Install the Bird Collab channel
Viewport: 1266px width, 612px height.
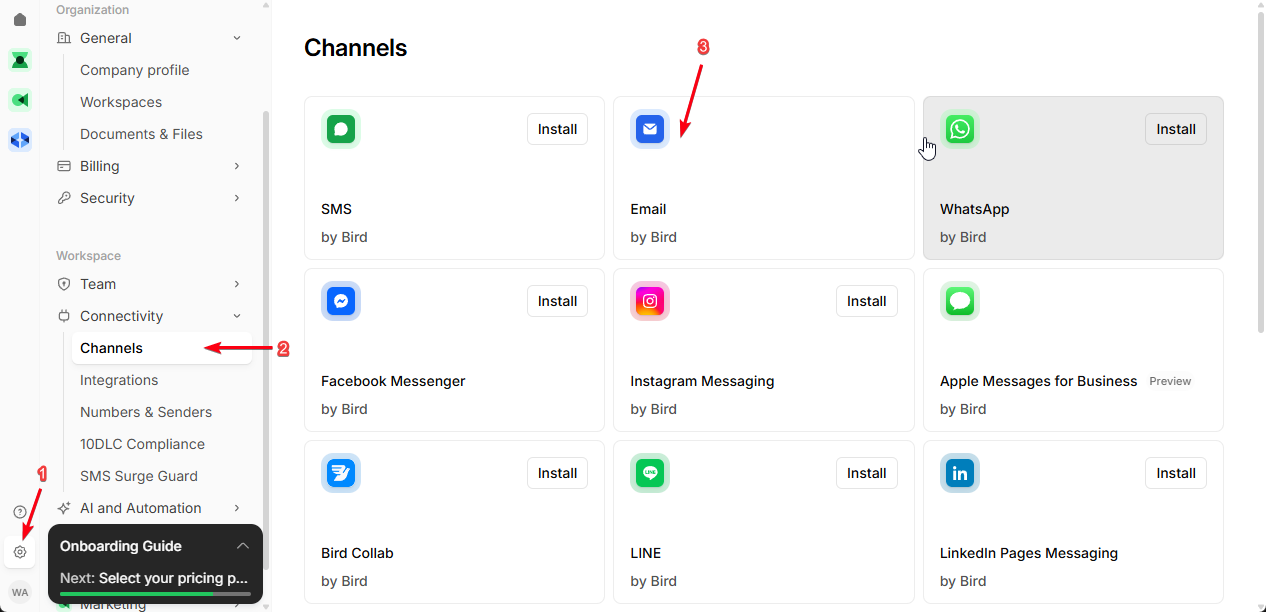[557, 473]
